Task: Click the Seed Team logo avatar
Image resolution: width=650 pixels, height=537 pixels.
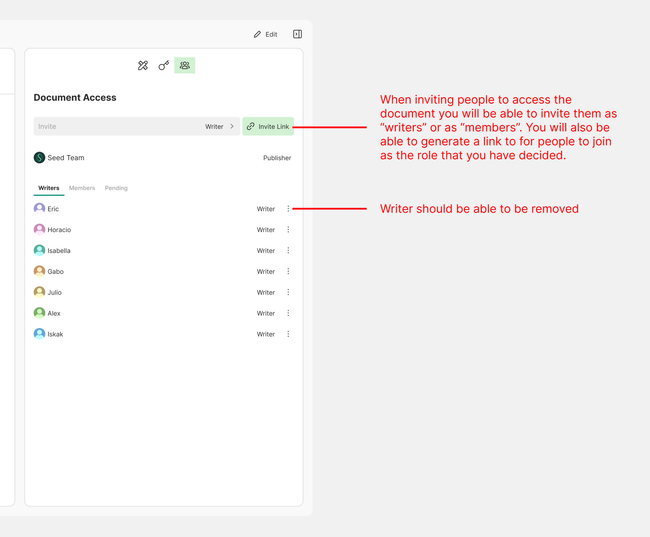Action: coord(39,158)
